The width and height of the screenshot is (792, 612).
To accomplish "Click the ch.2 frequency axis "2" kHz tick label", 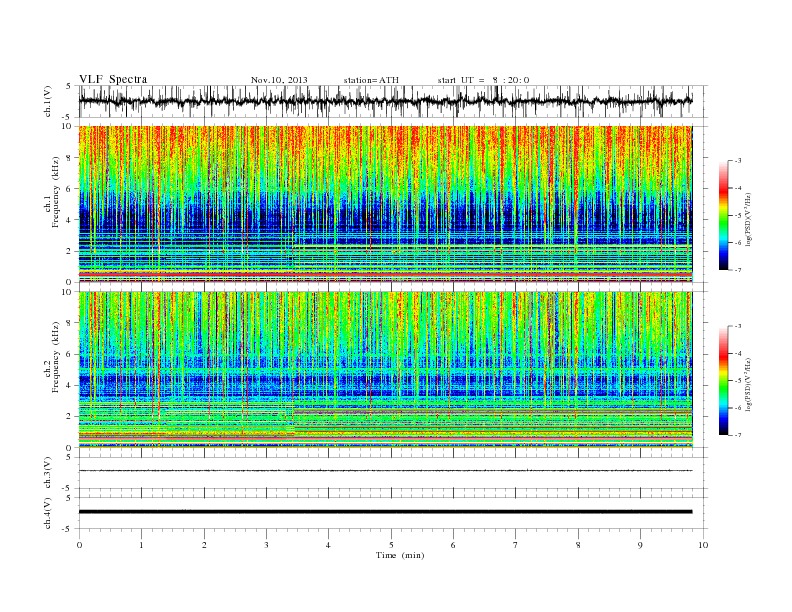I will point(70,417).
